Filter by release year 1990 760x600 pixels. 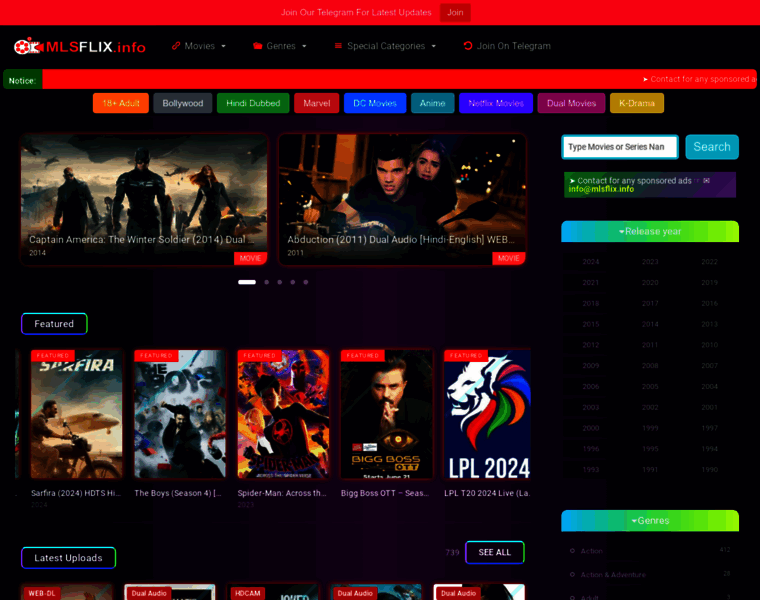coord(710,470)
